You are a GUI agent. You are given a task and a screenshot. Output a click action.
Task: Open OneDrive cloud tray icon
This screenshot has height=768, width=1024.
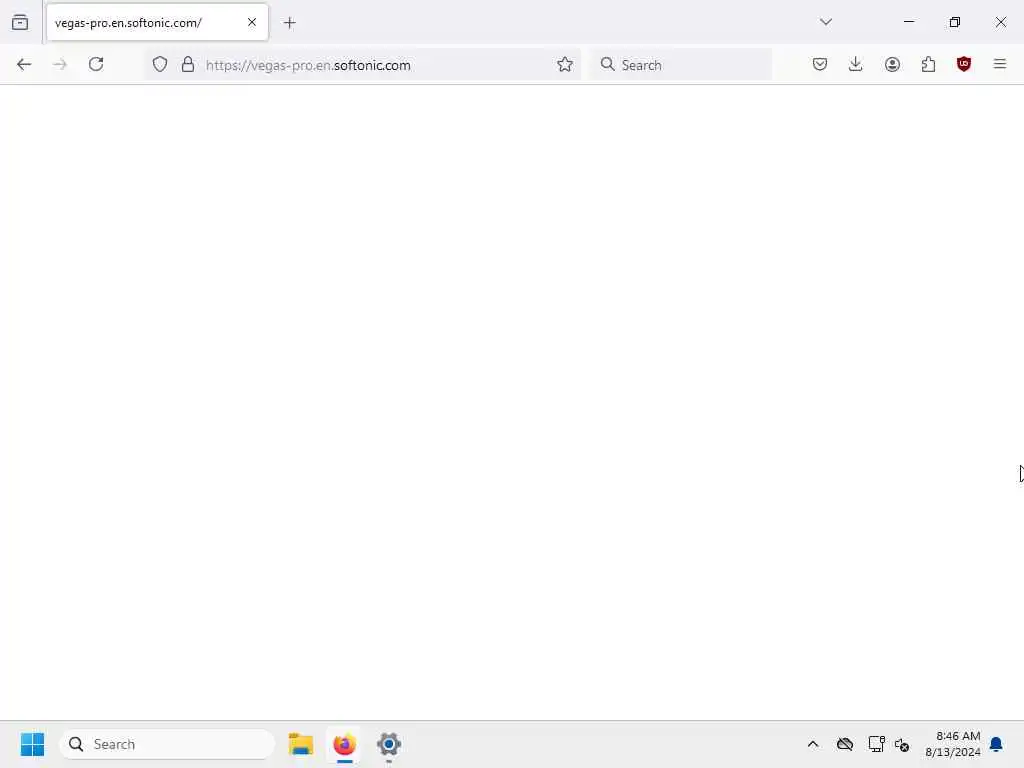(845, 744)
